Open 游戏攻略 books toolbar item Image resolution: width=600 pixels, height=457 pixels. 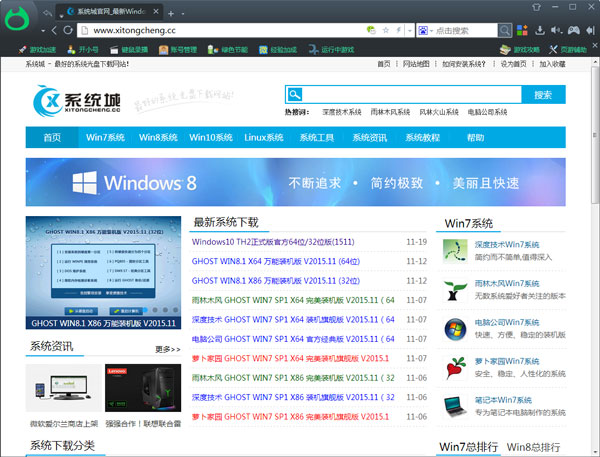click(x=520, y=50)
